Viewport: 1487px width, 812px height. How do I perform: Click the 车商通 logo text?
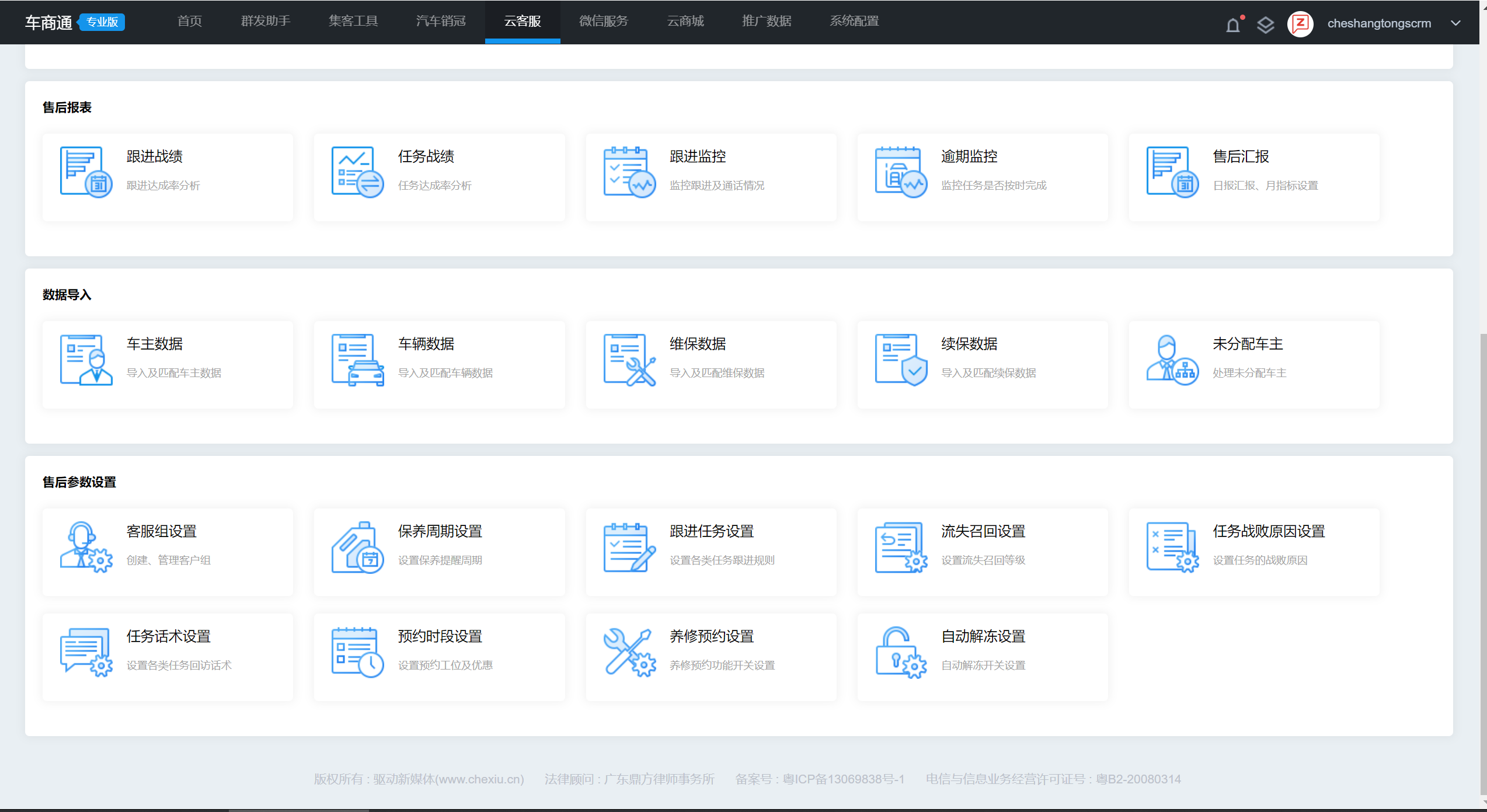click(48, 23)
